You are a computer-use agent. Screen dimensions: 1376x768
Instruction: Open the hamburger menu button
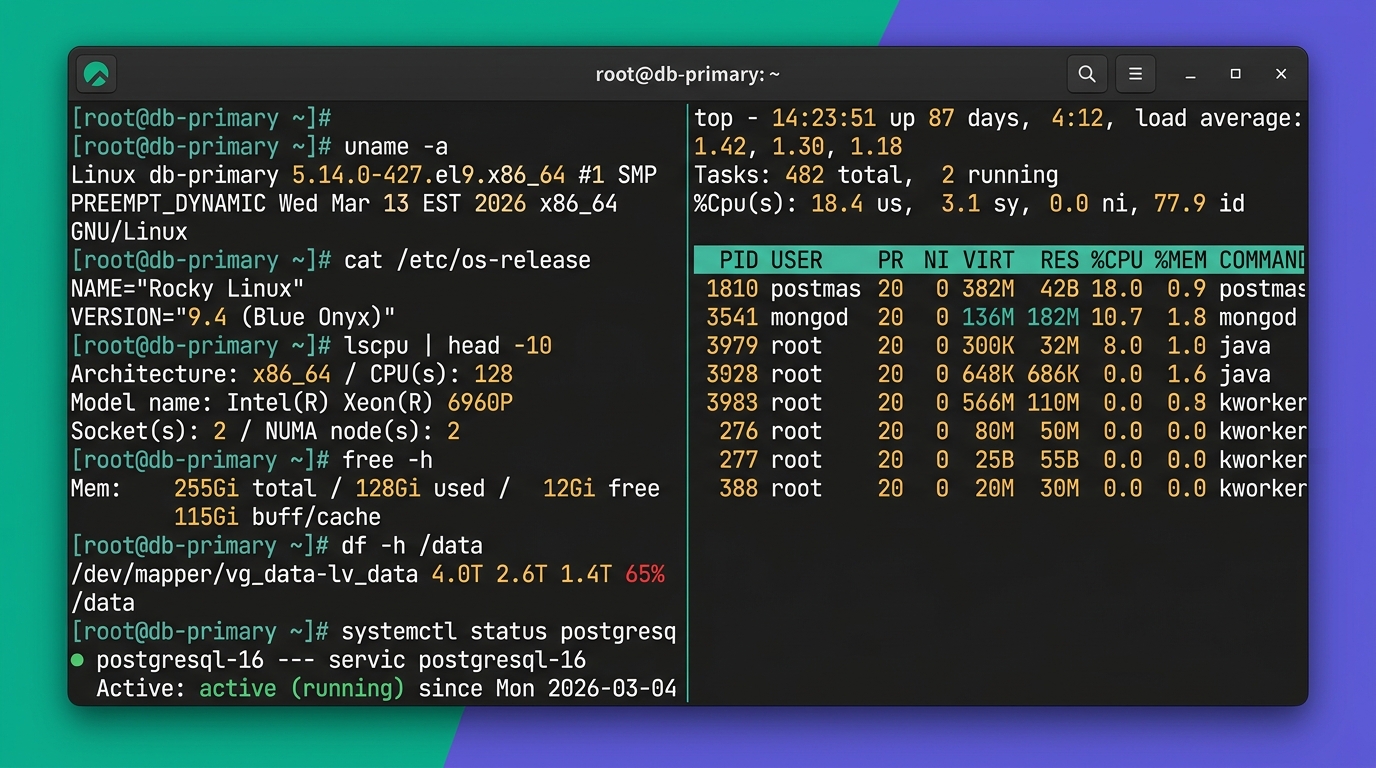click(x=1136, y=74)
